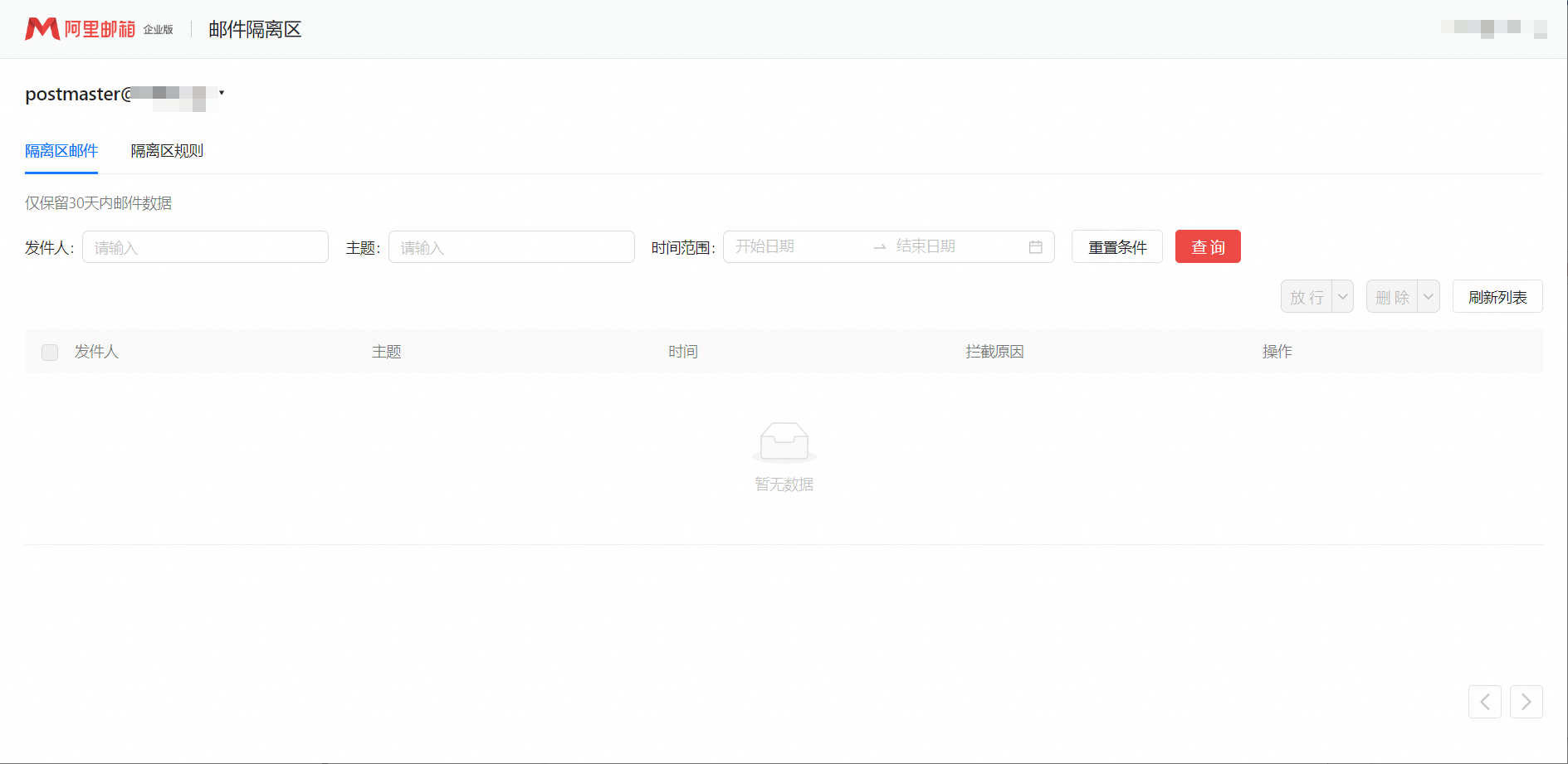Focus the 发件人 input field
Image resolution: width=1568 pixels, height=764 pixels.
click(x=205, y=247)
